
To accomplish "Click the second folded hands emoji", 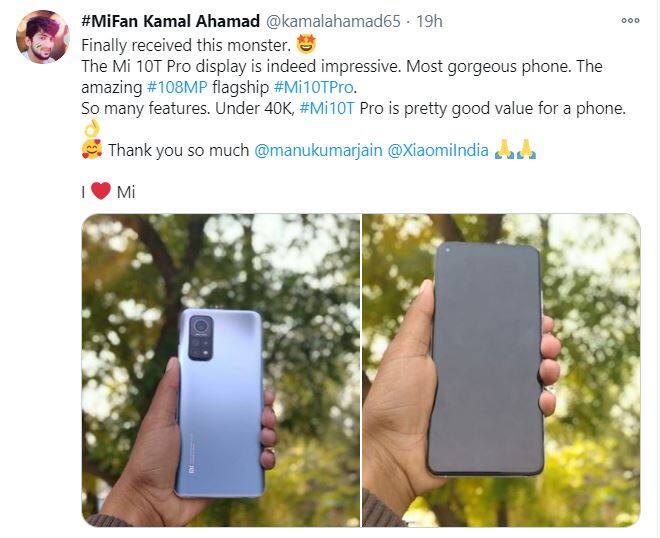I will pos(526,149).
